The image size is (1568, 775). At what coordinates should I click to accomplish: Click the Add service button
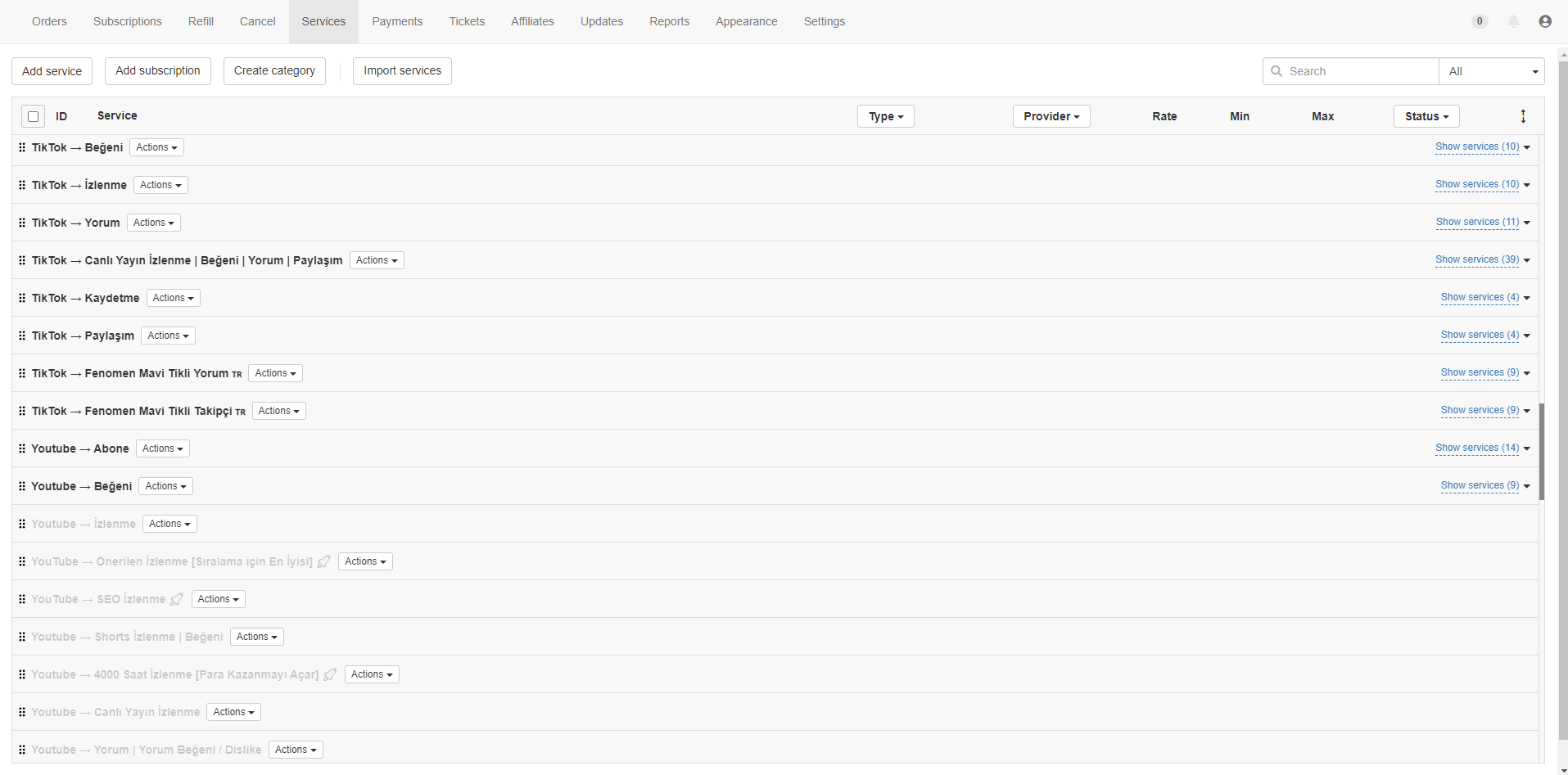click(52, 71)
